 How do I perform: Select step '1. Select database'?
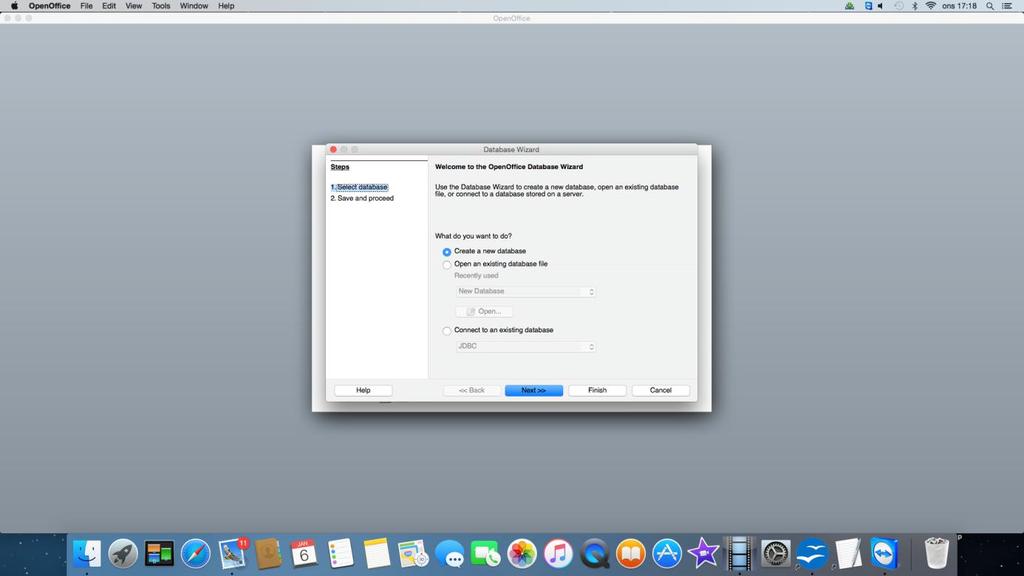pyautogui.click(x=359, y=187)
